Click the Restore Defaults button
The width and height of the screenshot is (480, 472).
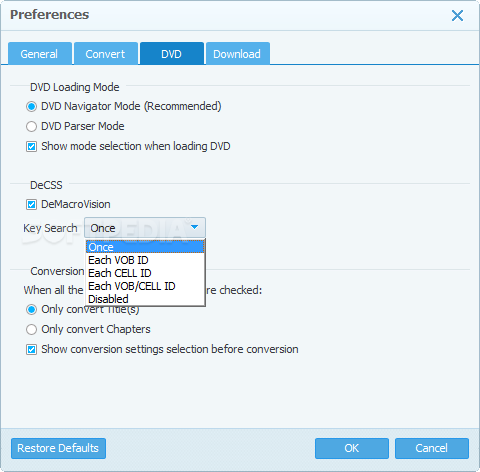click(x=58, y=448)
